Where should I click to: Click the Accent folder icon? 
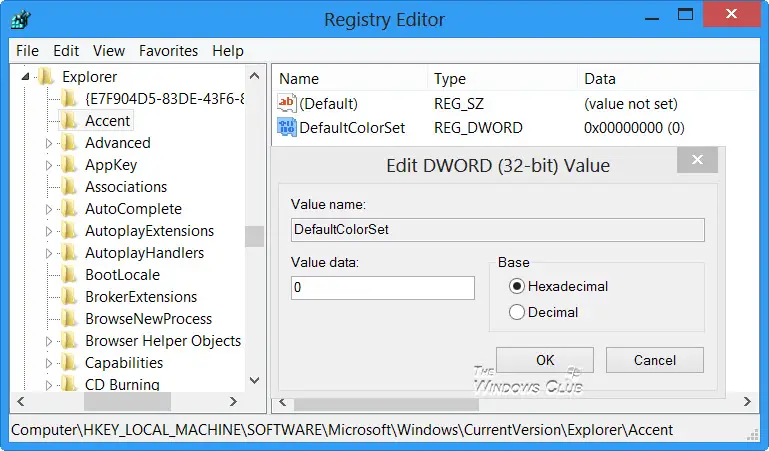pos(69,121)
